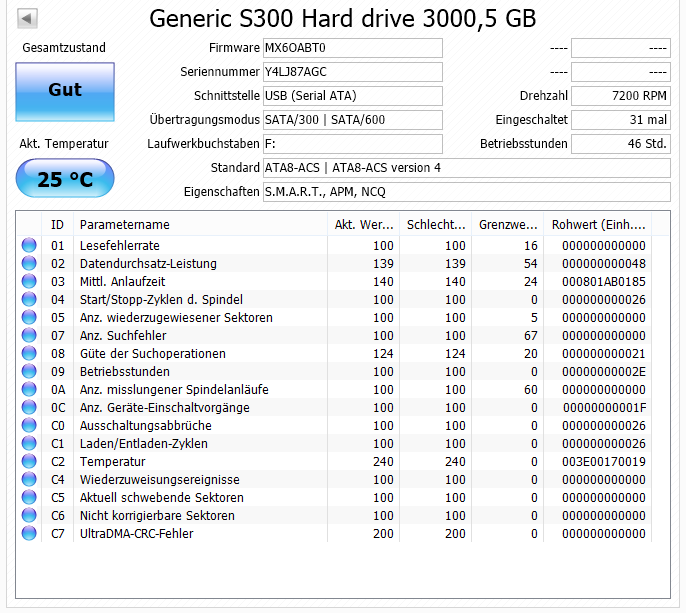Select Nicht korrigierbare Sektoren text
This screenshot has height=613, width=686.
click(x=157, y=515)
